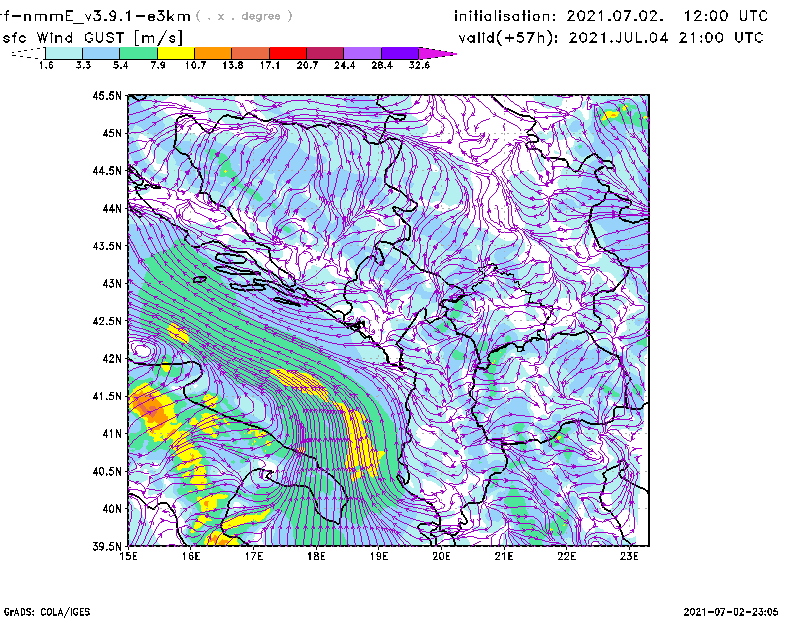Pick the violet 28.4–32.6 legend swatch
The height and width of the screenshot is (618, 800).
tap(400, 53)
